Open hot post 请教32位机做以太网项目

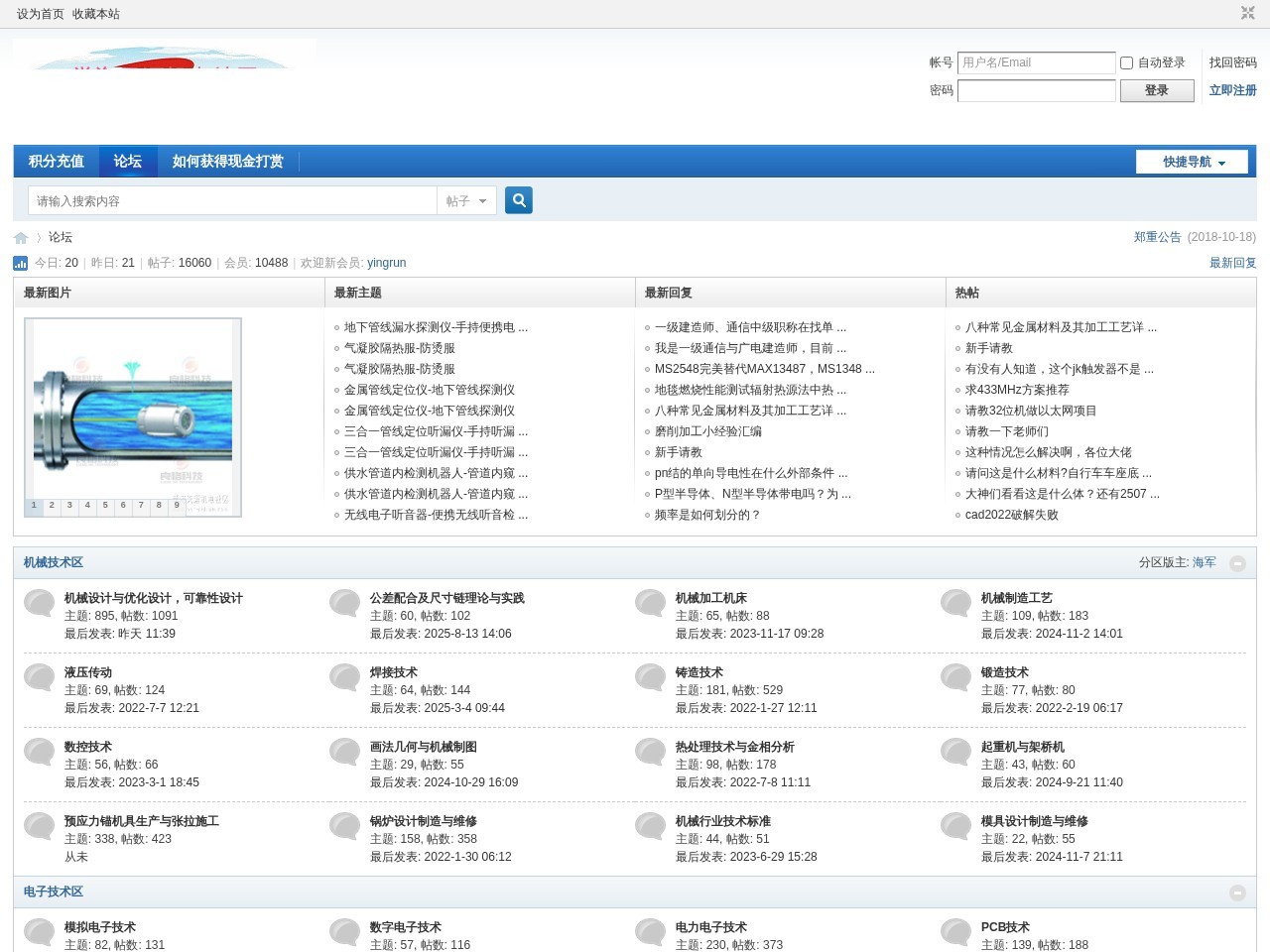[1031, 411]
